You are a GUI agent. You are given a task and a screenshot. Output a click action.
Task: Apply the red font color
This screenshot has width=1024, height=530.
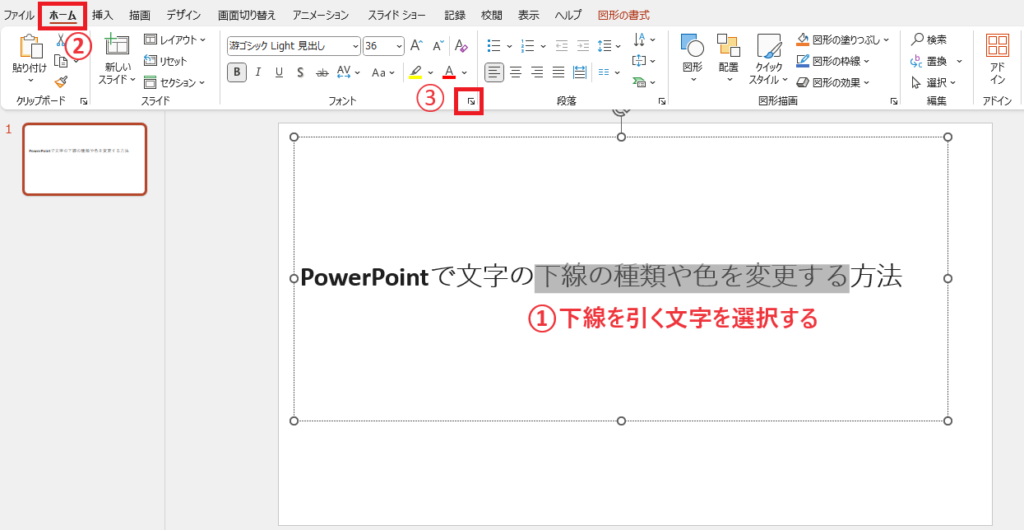[449, 72]
